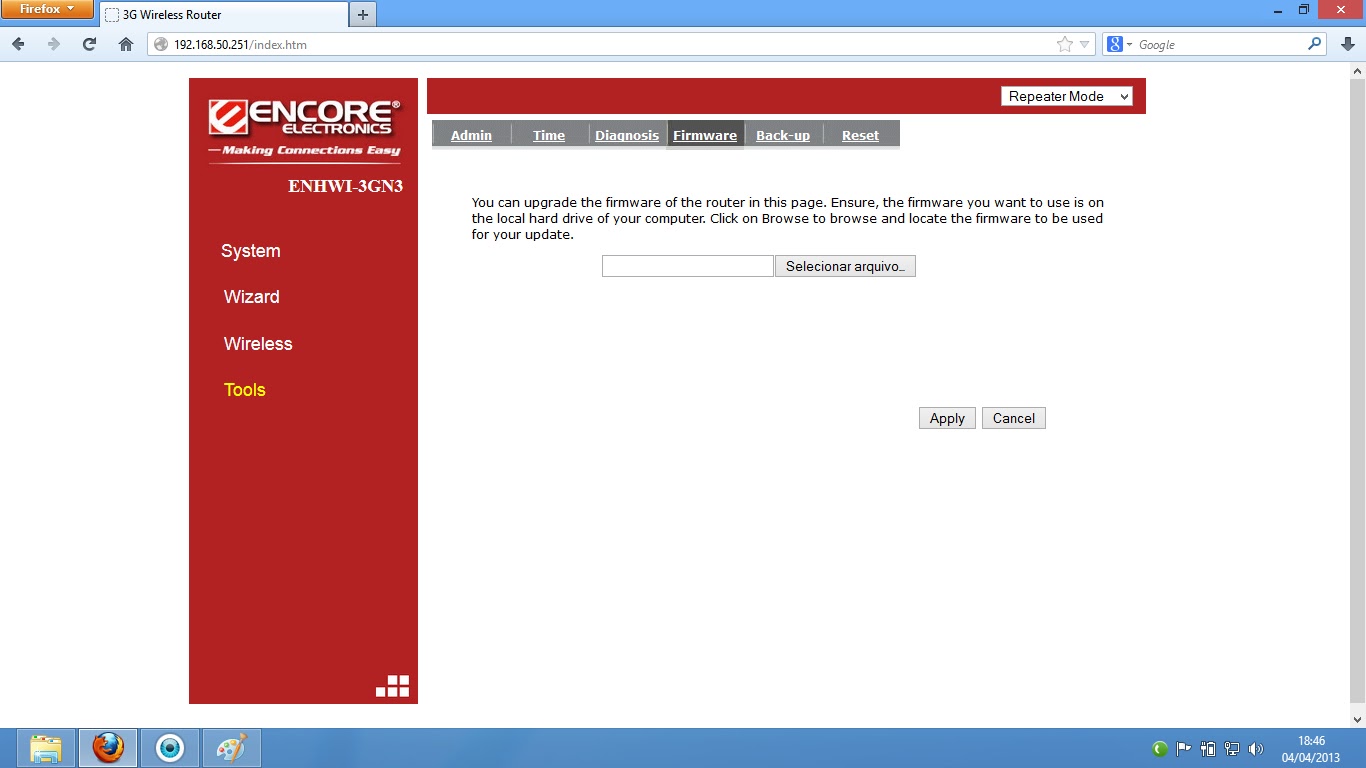Click the firmware file path input field
This screenshot has width=1366, height=768.
tap(687, 265)
